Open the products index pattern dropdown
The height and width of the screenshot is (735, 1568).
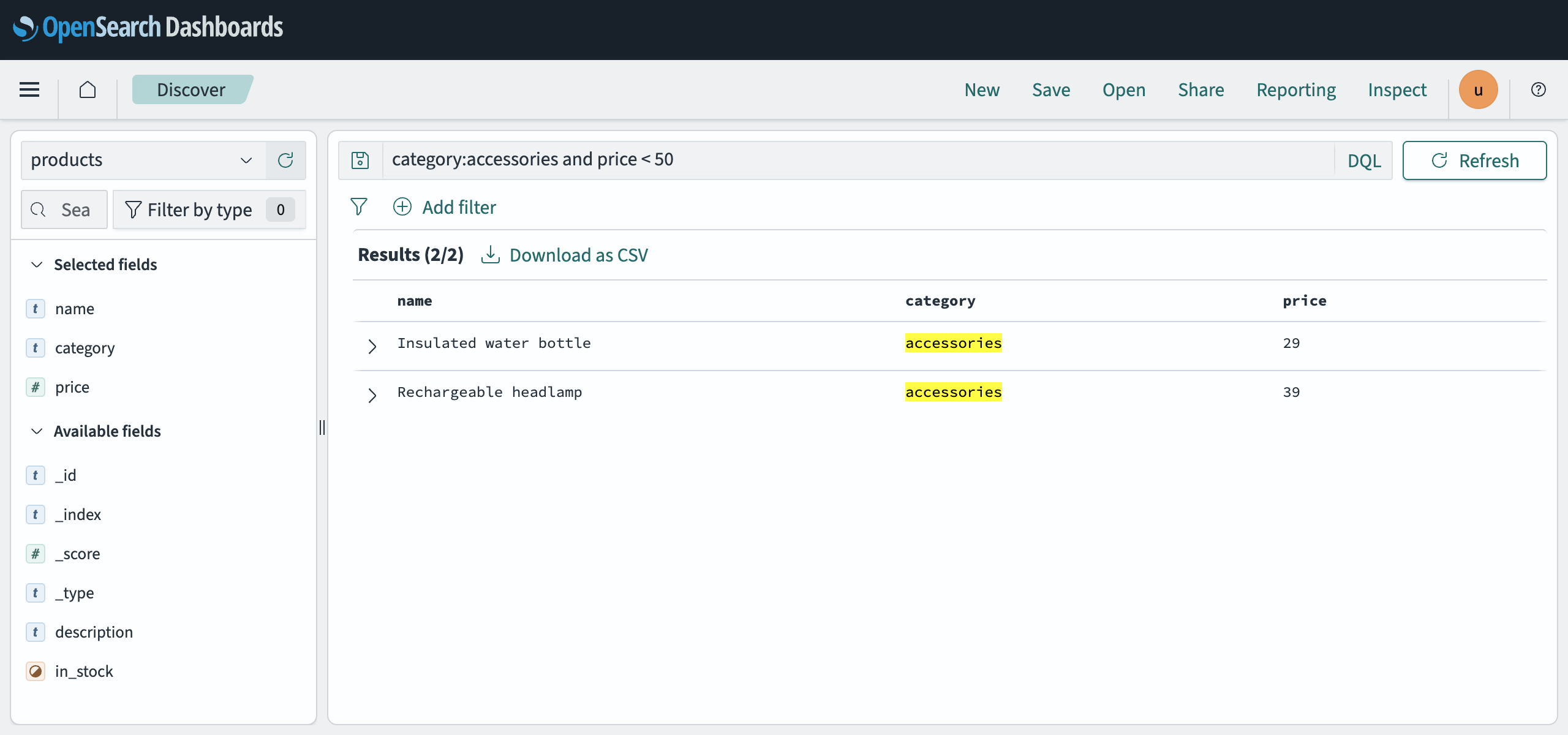coord(143,160)
